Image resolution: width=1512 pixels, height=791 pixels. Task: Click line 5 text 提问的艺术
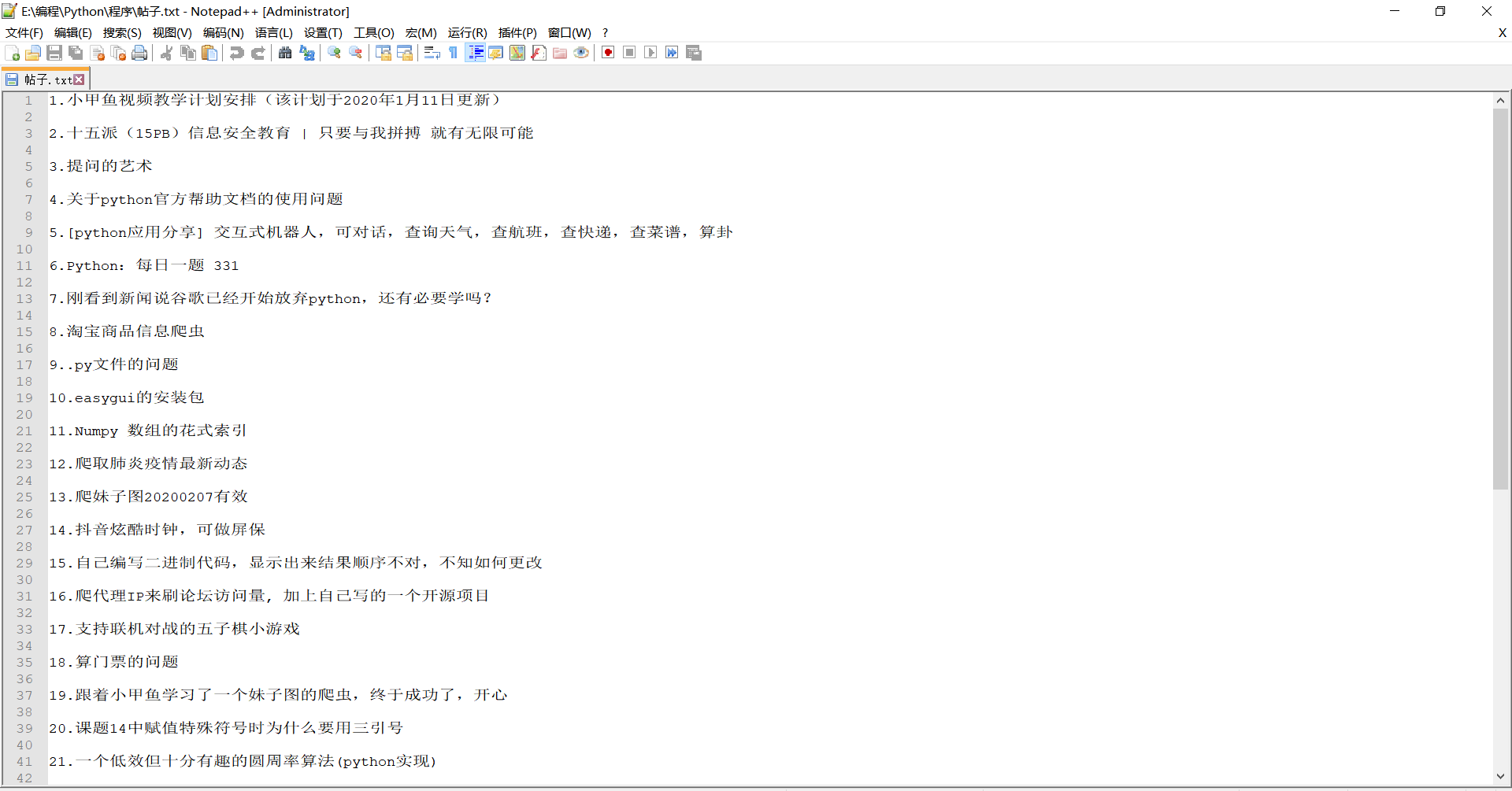(x=109, y=166)
